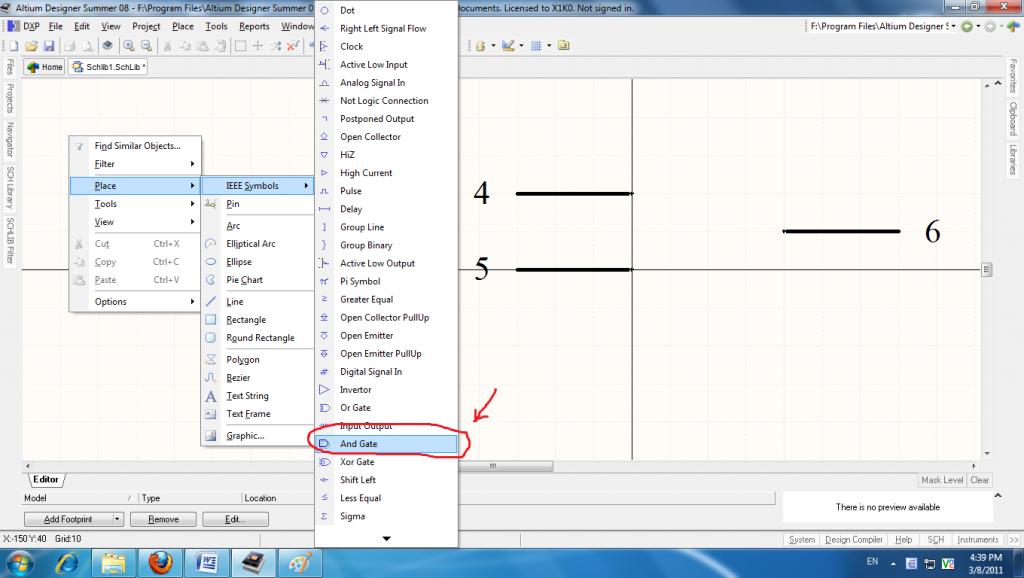Click the Windows Start button
This screenshot has height=578, width=1024.
coord(20,562)
